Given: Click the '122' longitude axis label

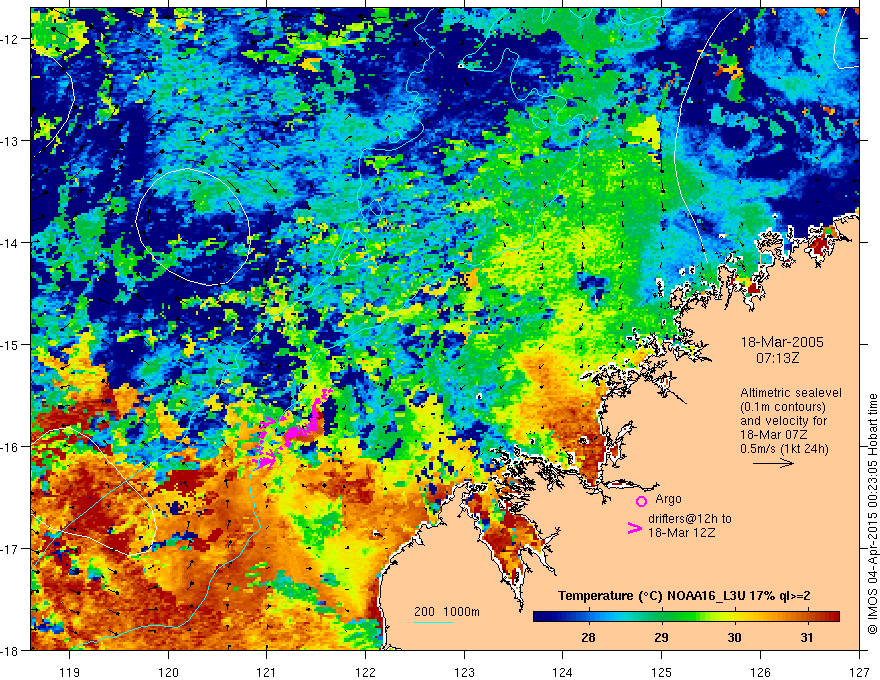Looking at the screenshot, I should click(x=365, y=672).
